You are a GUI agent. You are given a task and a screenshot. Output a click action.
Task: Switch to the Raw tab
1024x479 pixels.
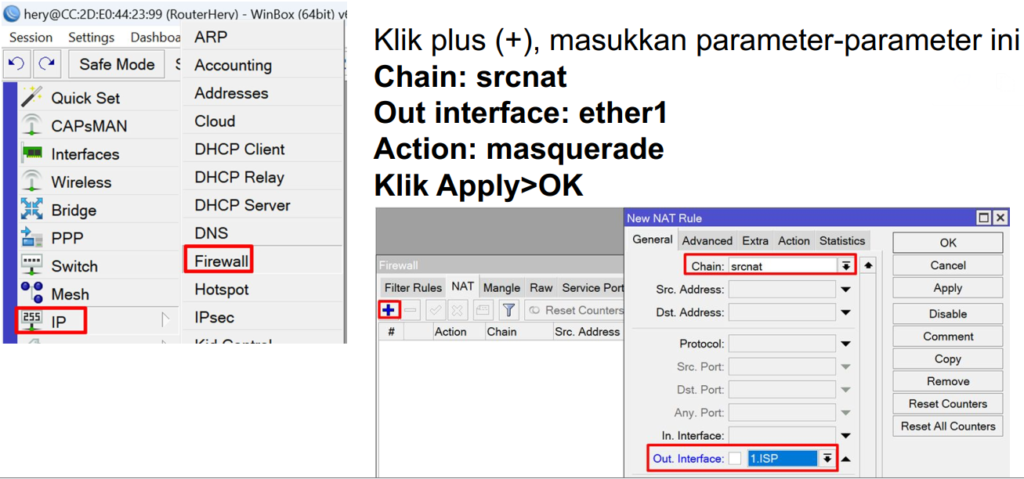pos(541,288)
